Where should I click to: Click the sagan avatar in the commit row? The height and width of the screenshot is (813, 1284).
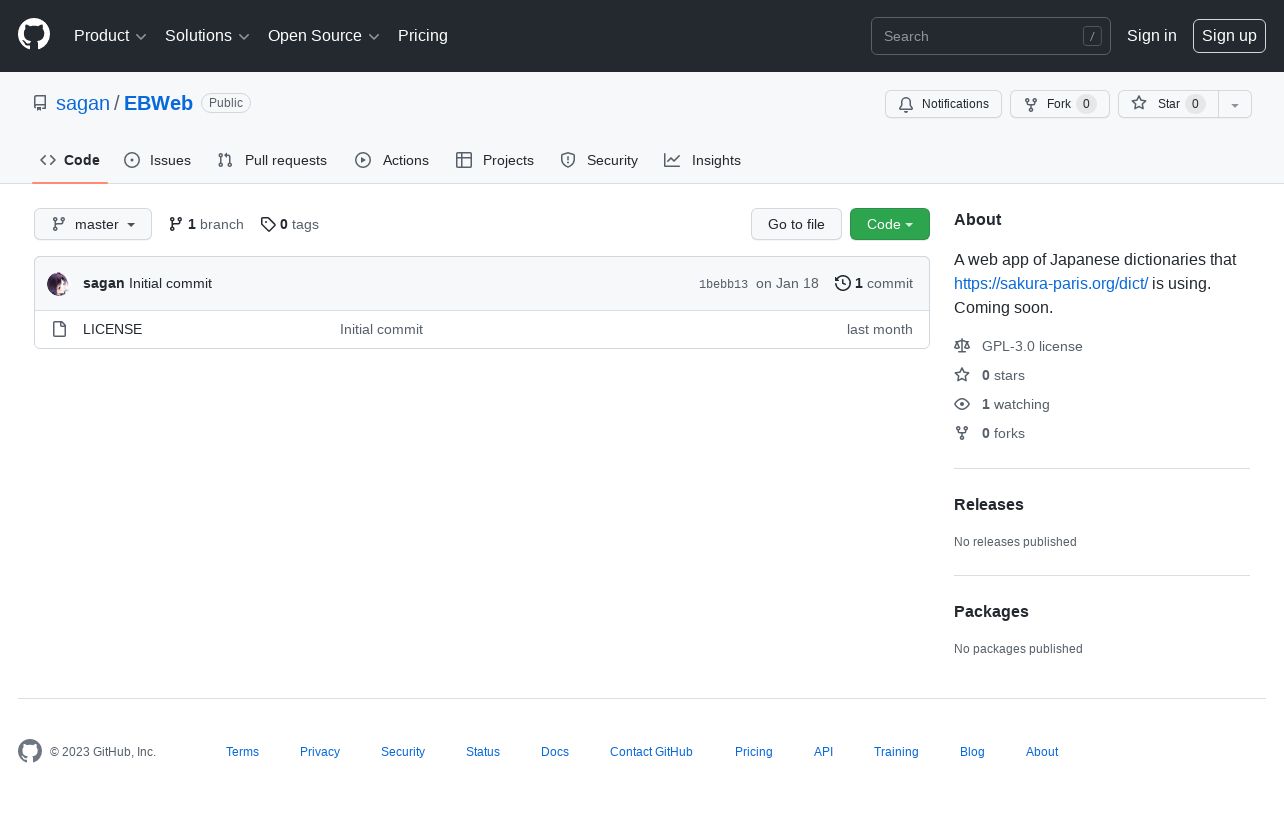click(x=58, y=284)
